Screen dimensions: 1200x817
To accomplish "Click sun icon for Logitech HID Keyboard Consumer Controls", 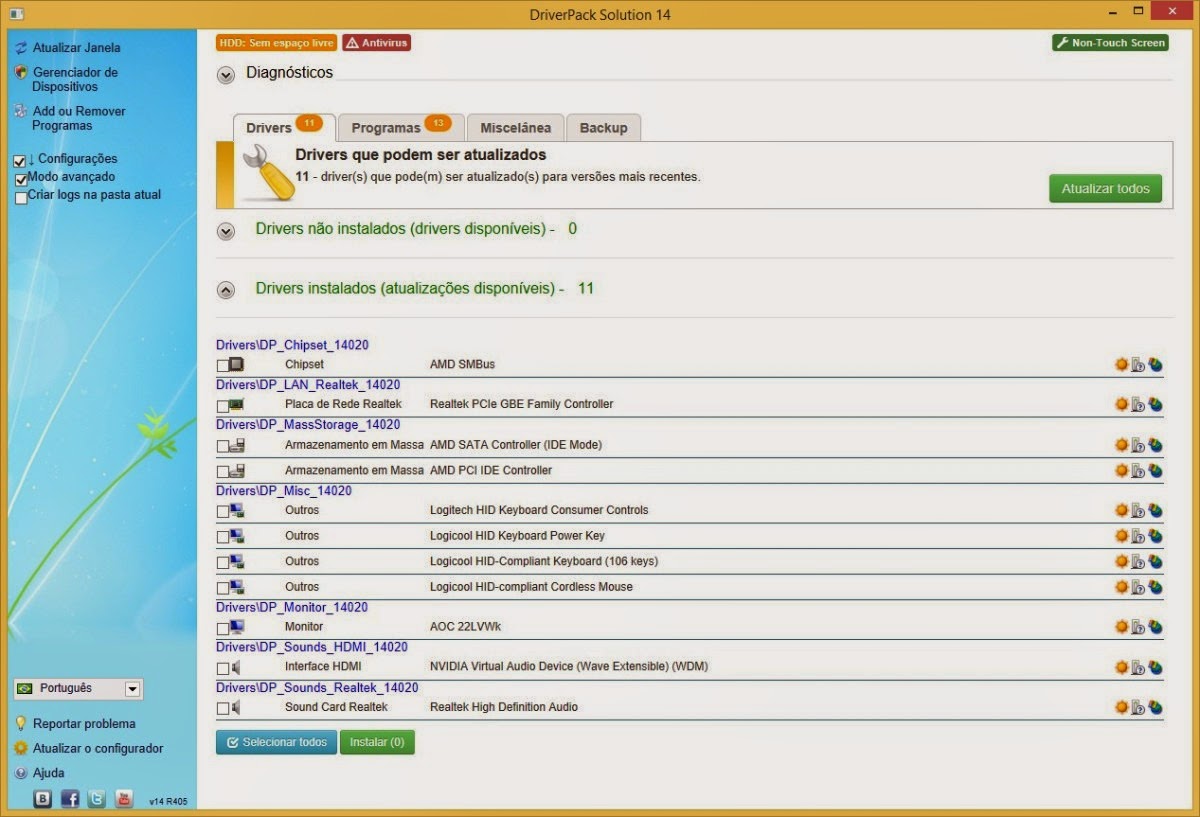I will pyautogui.click(x=1122, y=510).
